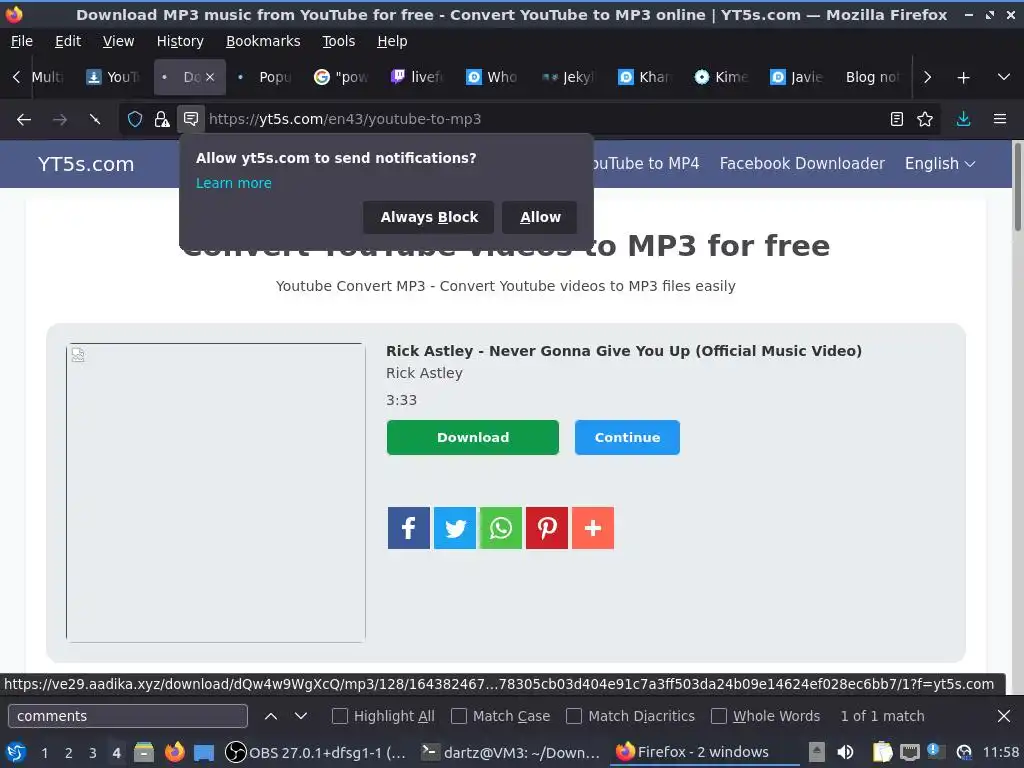Open more share options plus icon
Viewport: 1024px width, 768px height.
[x=593, y=528]
